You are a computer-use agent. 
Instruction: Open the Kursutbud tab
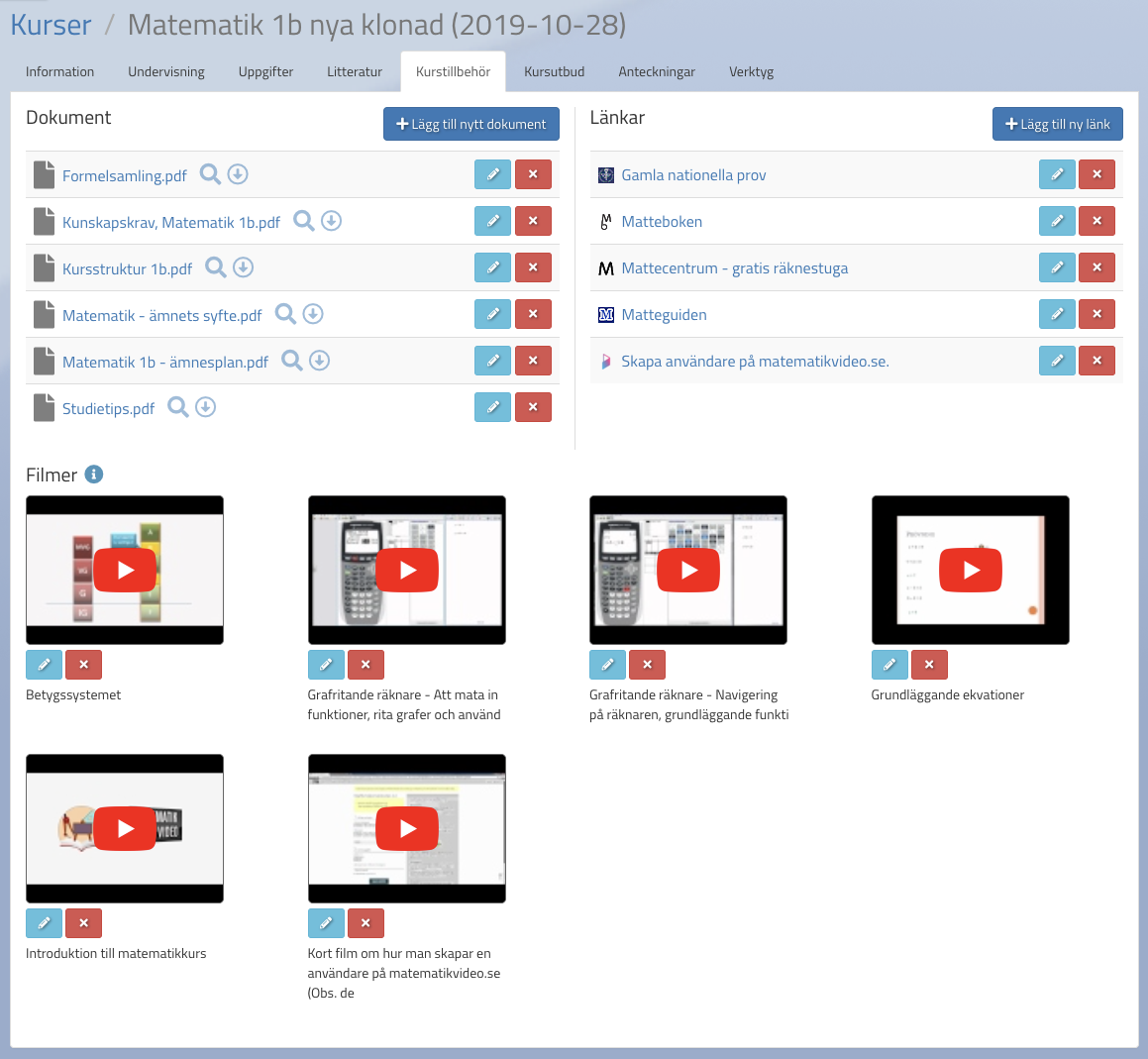coord(554,71)
